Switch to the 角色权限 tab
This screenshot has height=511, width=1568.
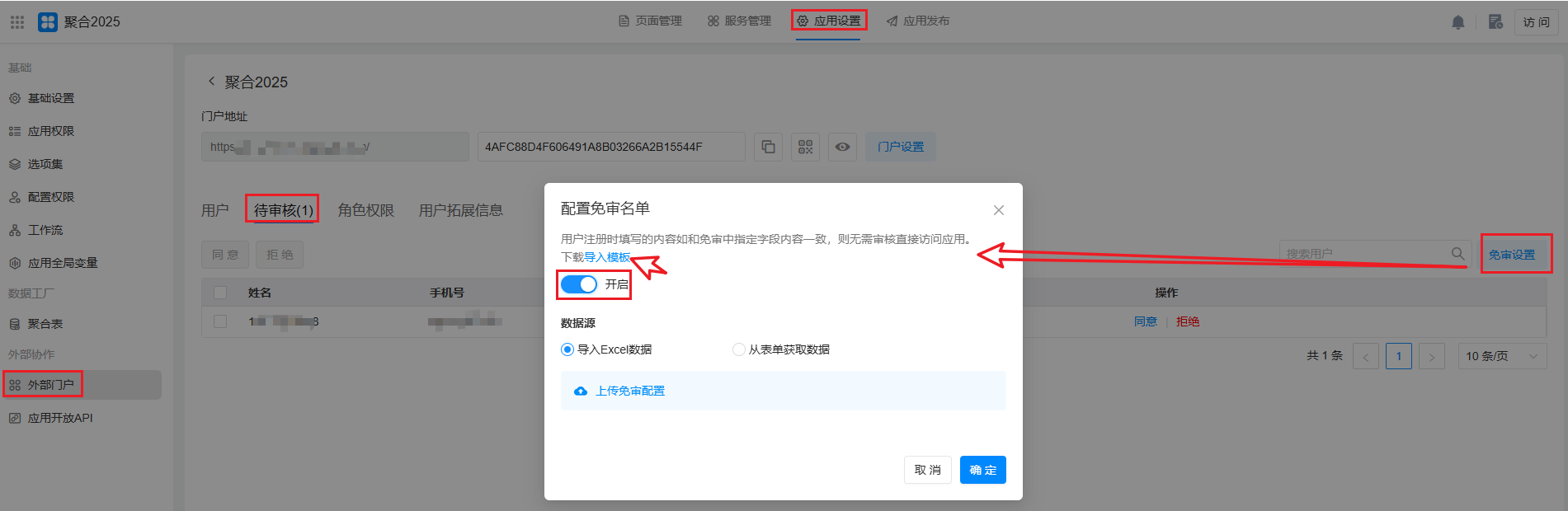(366, 210)
